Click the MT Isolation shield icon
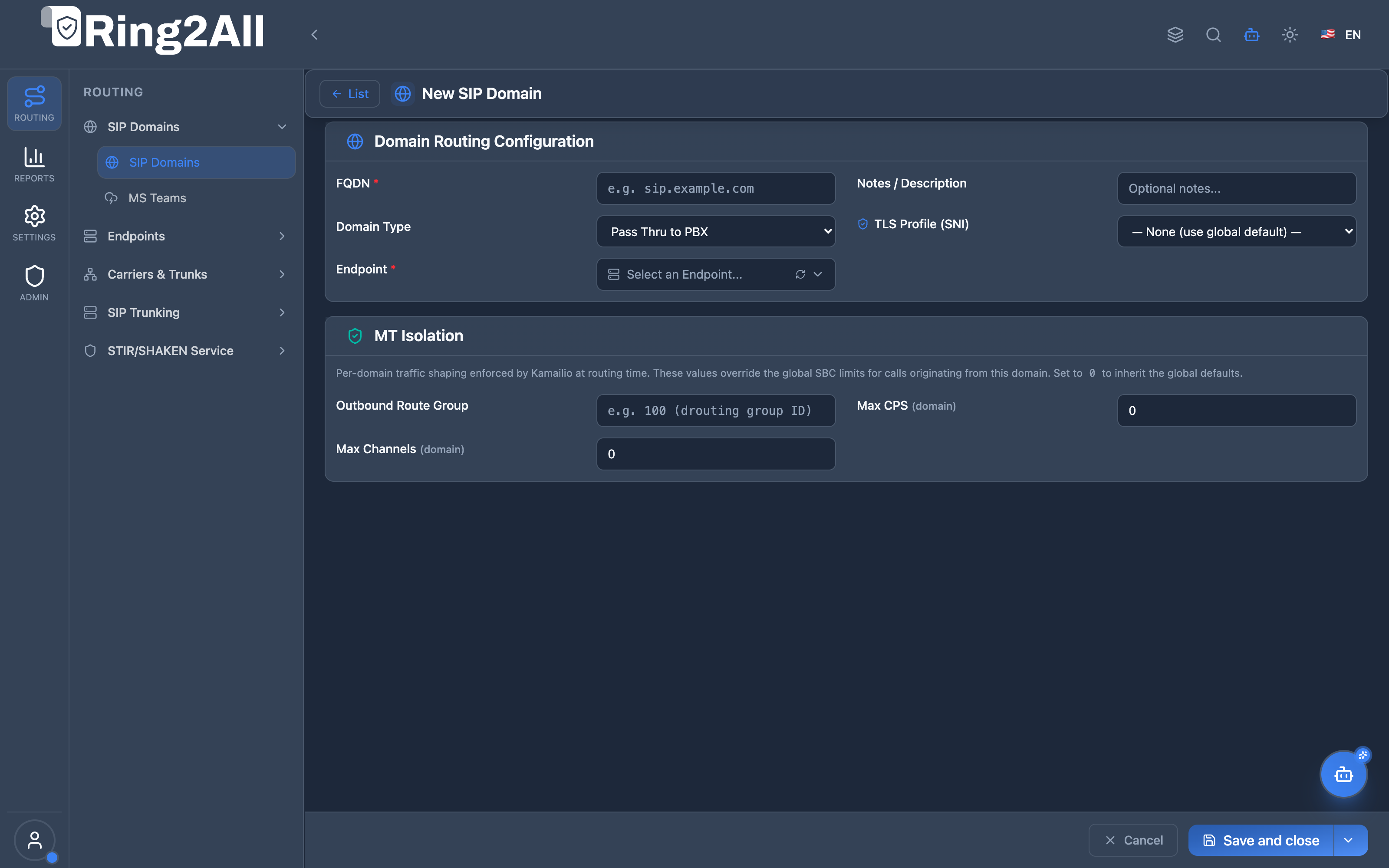This screenshot has height=868, width=1389. (x=355, y=336)
